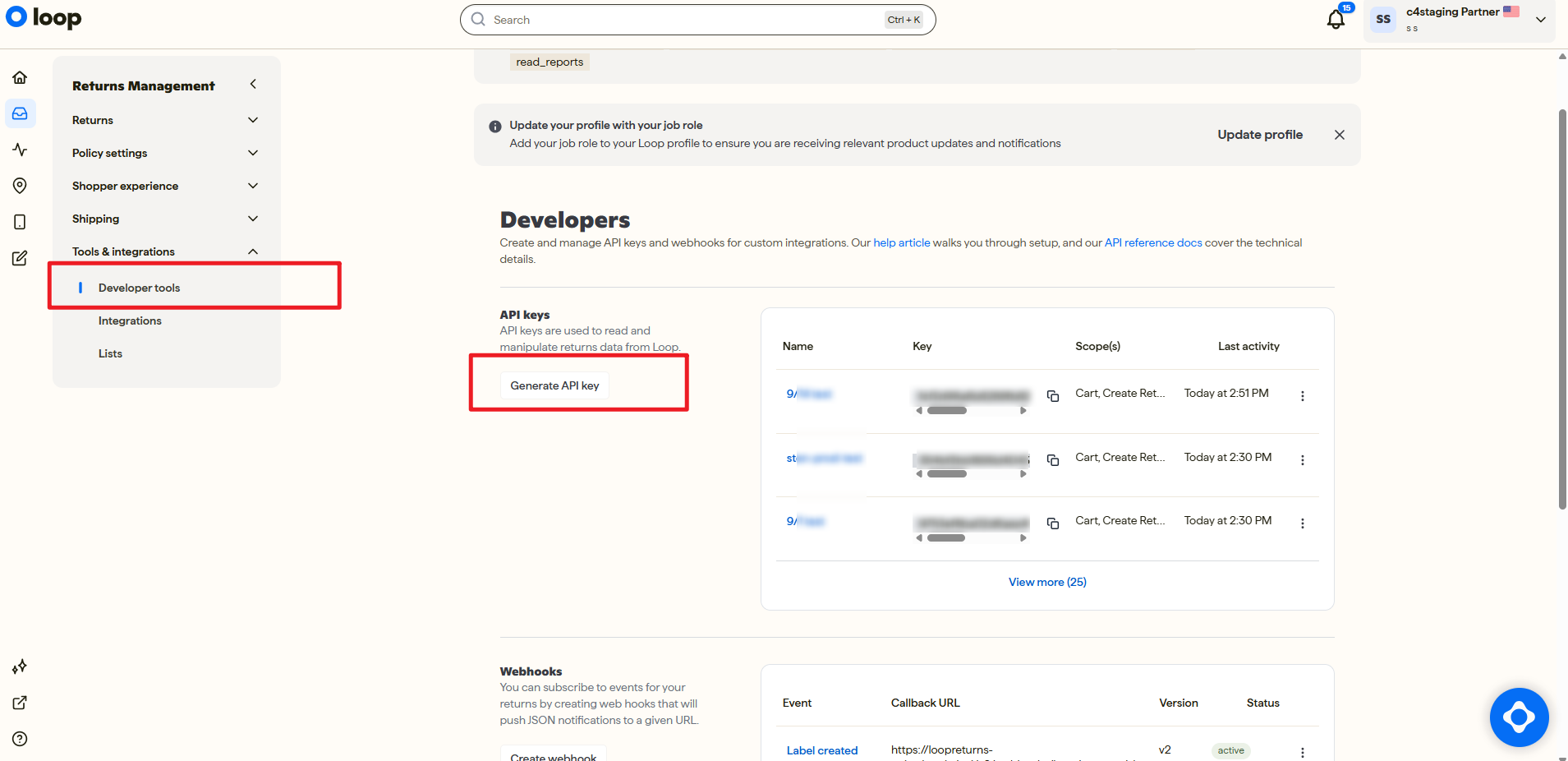Click the page vertical scrollbar

pos(1562,309)
